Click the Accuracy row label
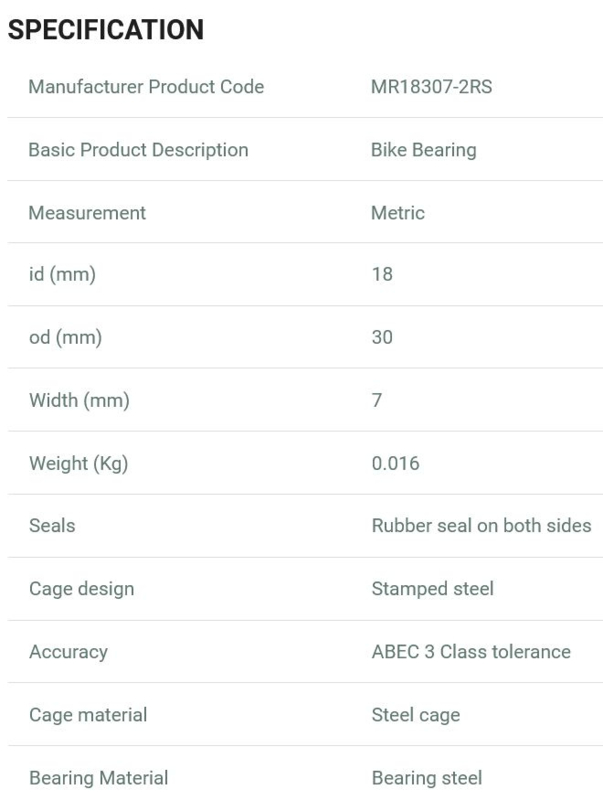 pyautogui.click(x=68, y=652)
